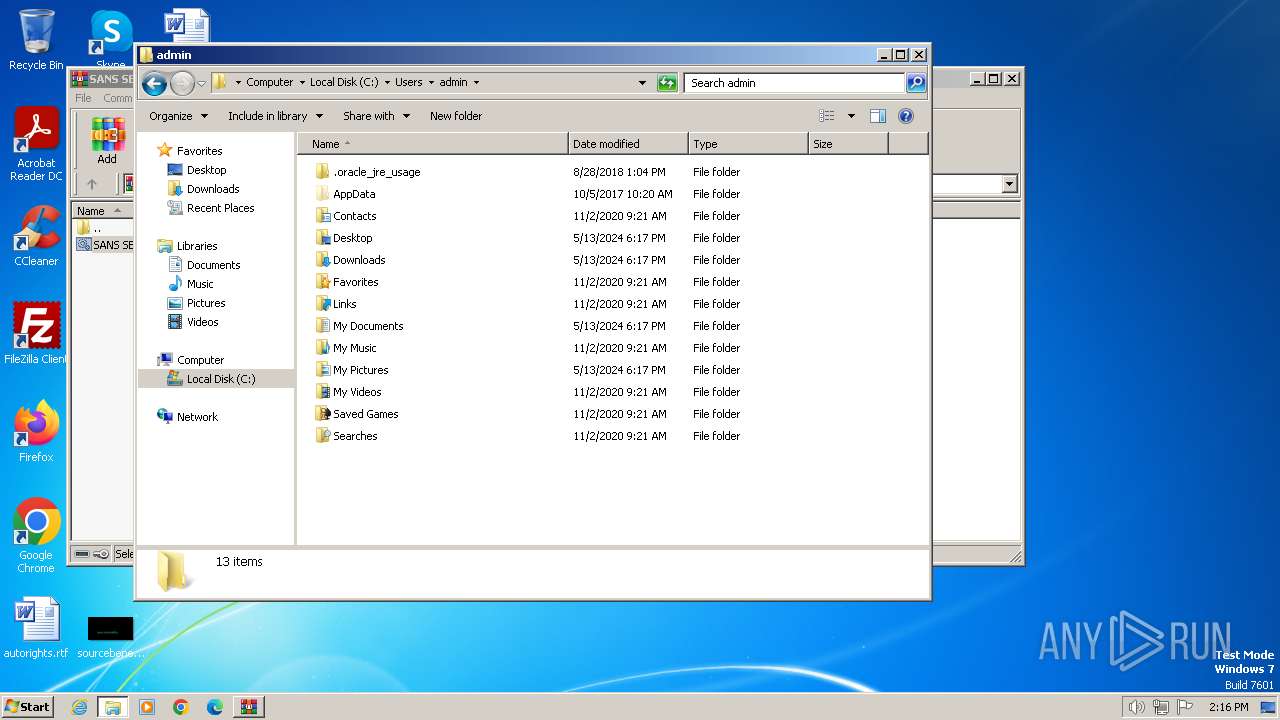Select Computer in navigation pane

[x=200, y=360]
